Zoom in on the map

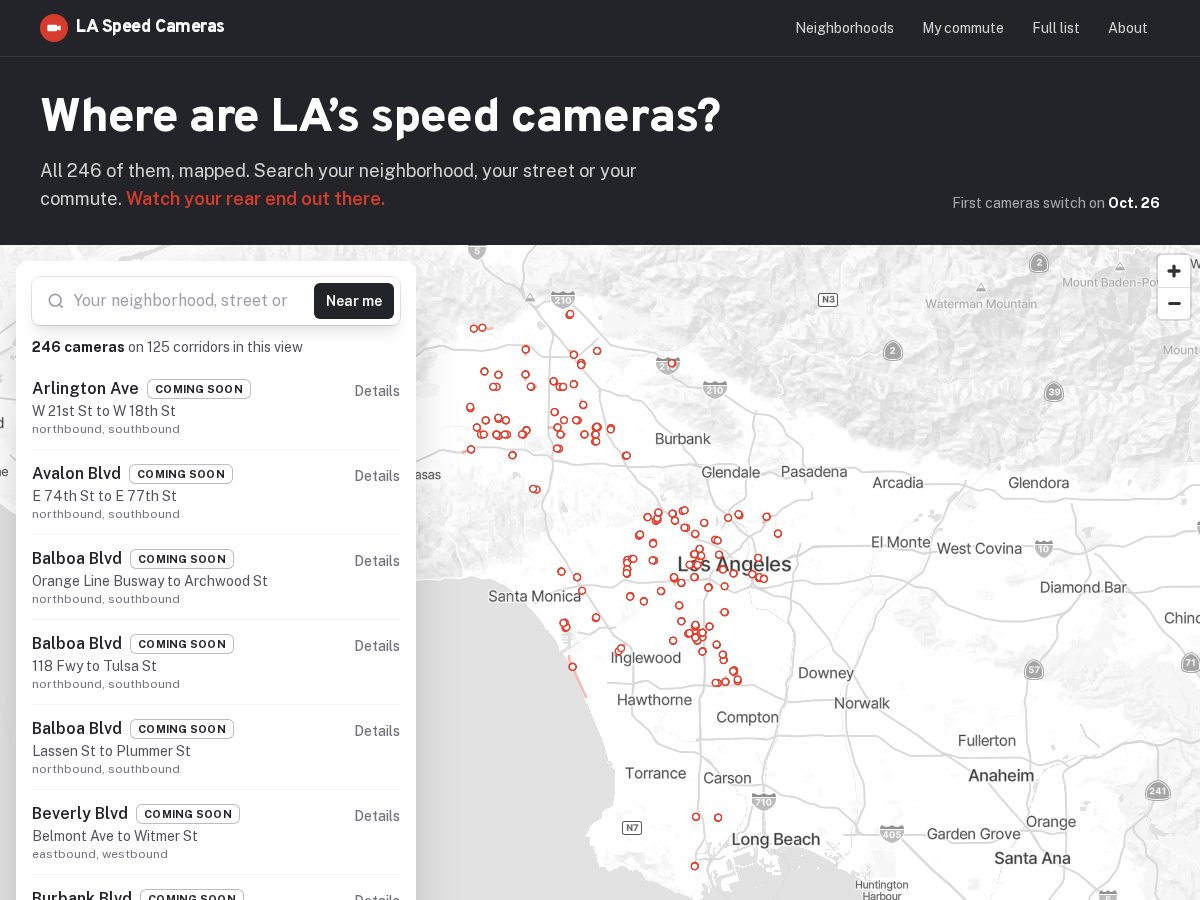[1174, 271]
